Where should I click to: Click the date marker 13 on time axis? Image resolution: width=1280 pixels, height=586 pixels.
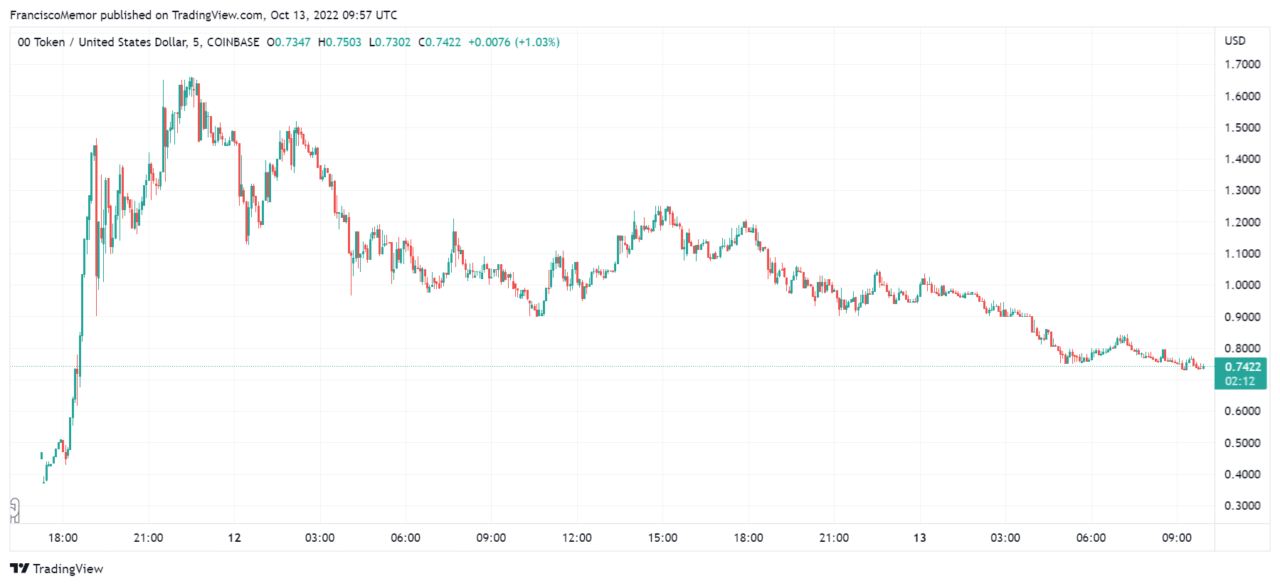[x=920, y=538]
